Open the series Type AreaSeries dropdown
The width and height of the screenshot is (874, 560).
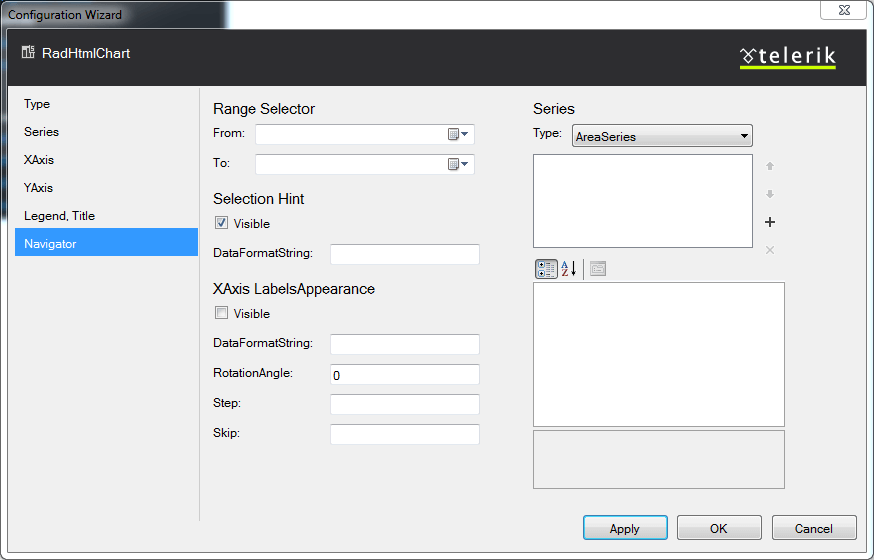point(662,136)
